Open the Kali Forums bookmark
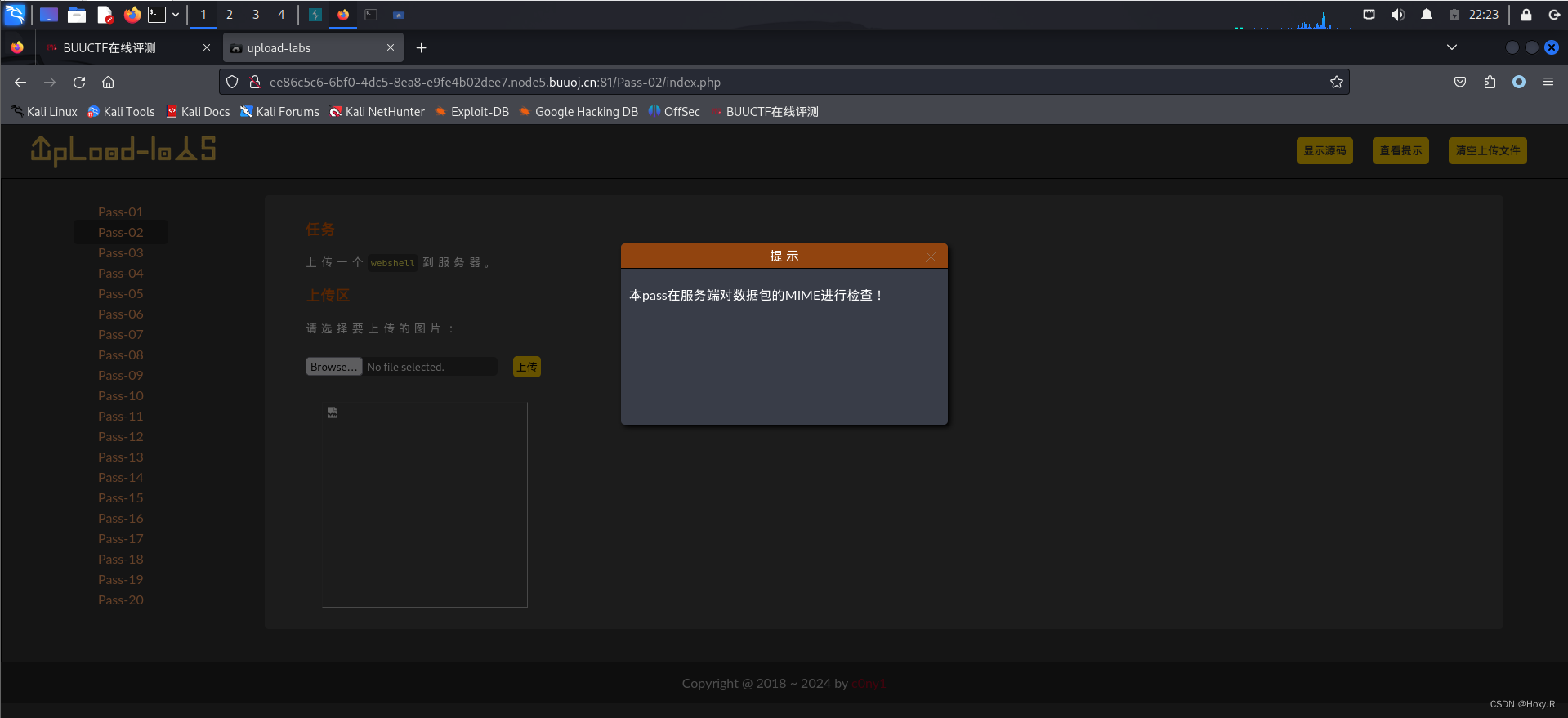Image resolution: width=1568 pixels, height=718 pixels. click(x=279, y=112)
